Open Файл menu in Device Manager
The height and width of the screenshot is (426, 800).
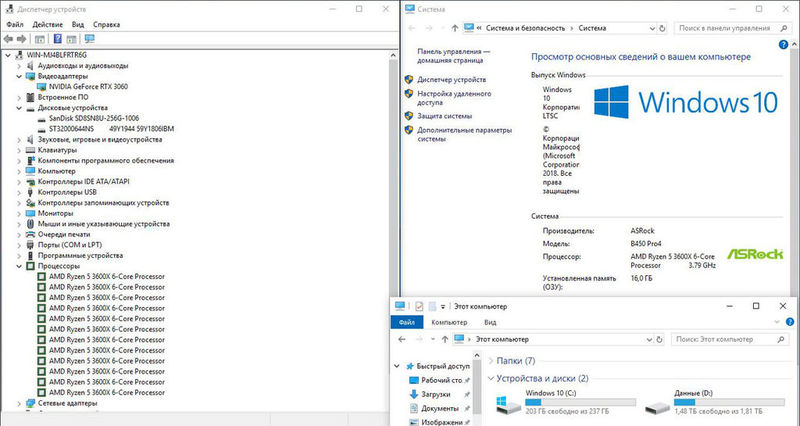coord(15,24)
